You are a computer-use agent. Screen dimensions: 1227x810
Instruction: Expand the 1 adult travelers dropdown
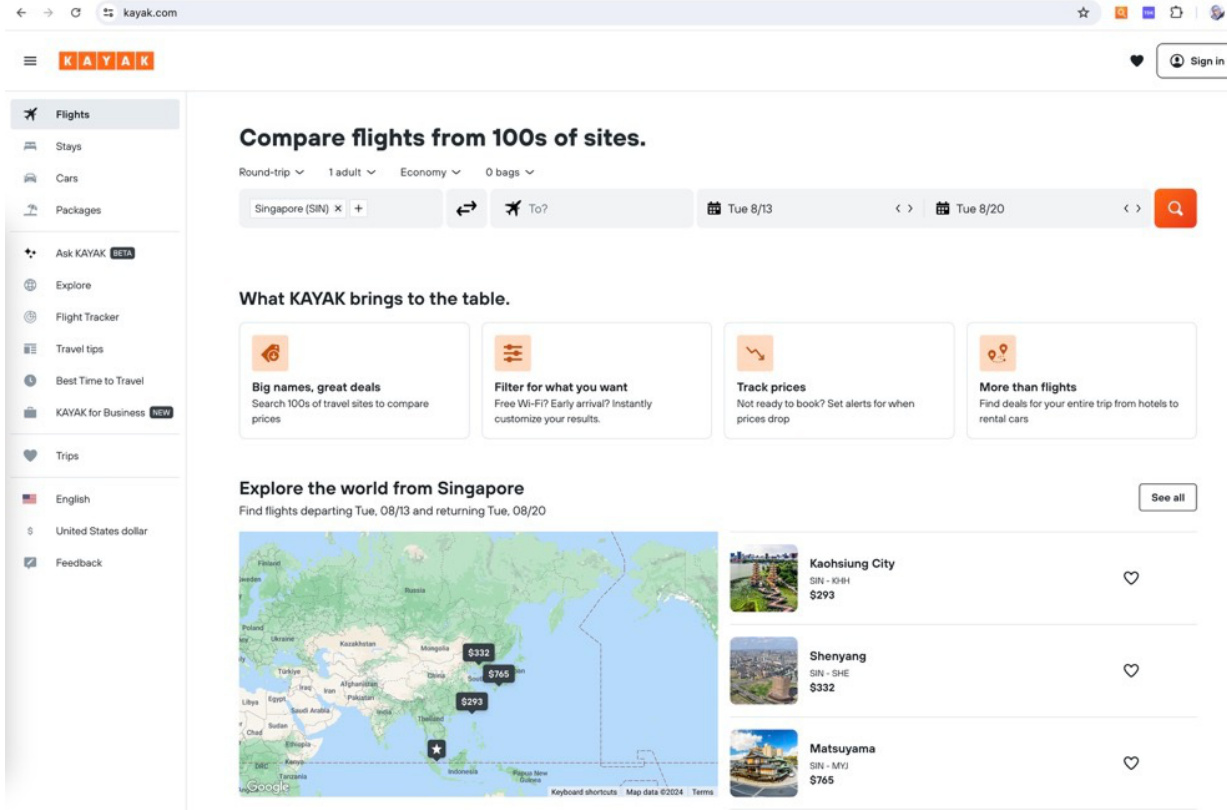tap(352, 172)
